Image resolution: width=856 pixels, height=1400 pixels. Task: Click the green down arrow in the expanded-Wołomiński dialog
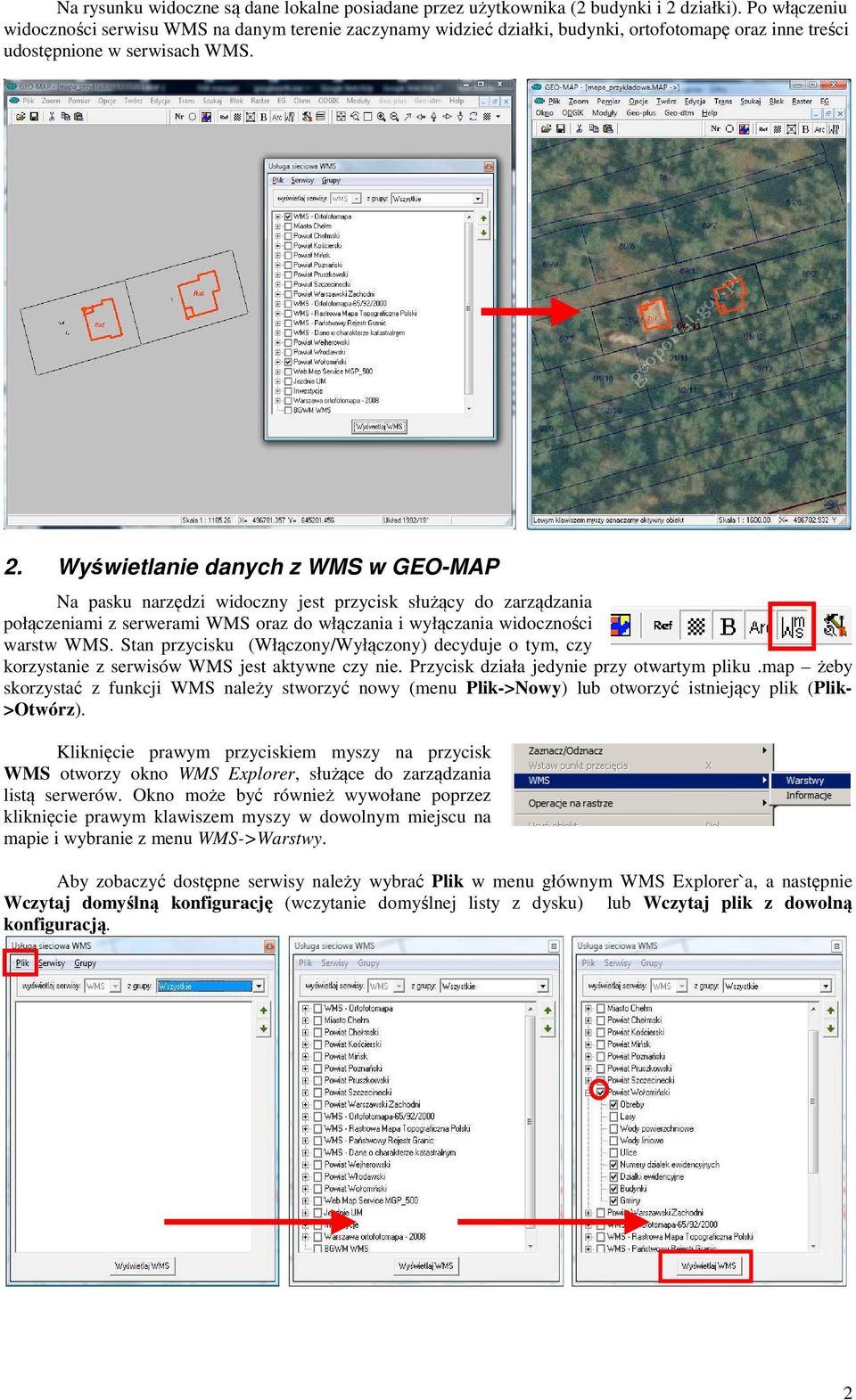pos(830,1028)
